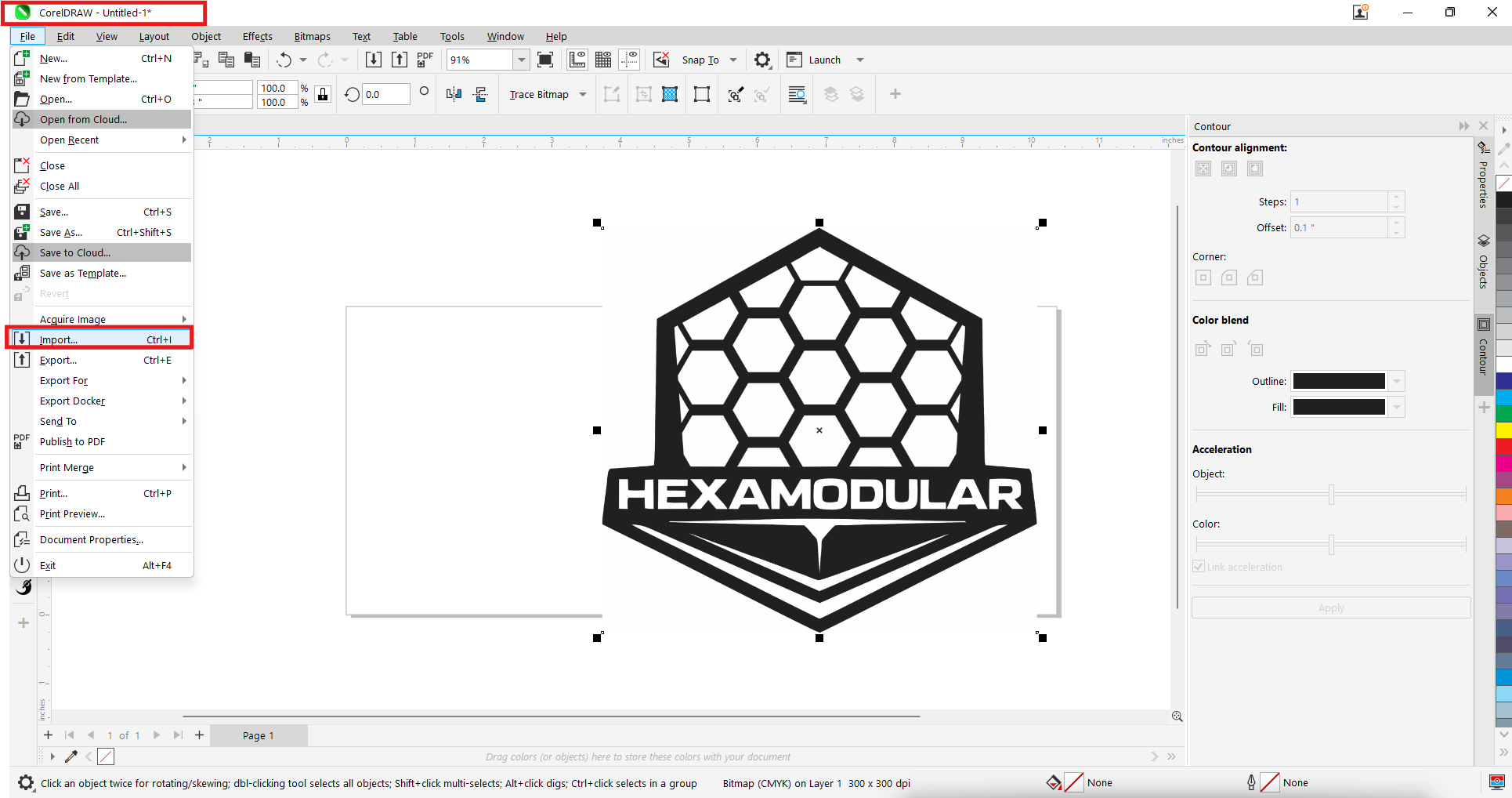Click the rotation angle field
Viewport: 1512px width, 798px height.
click(x=386, y=94)
